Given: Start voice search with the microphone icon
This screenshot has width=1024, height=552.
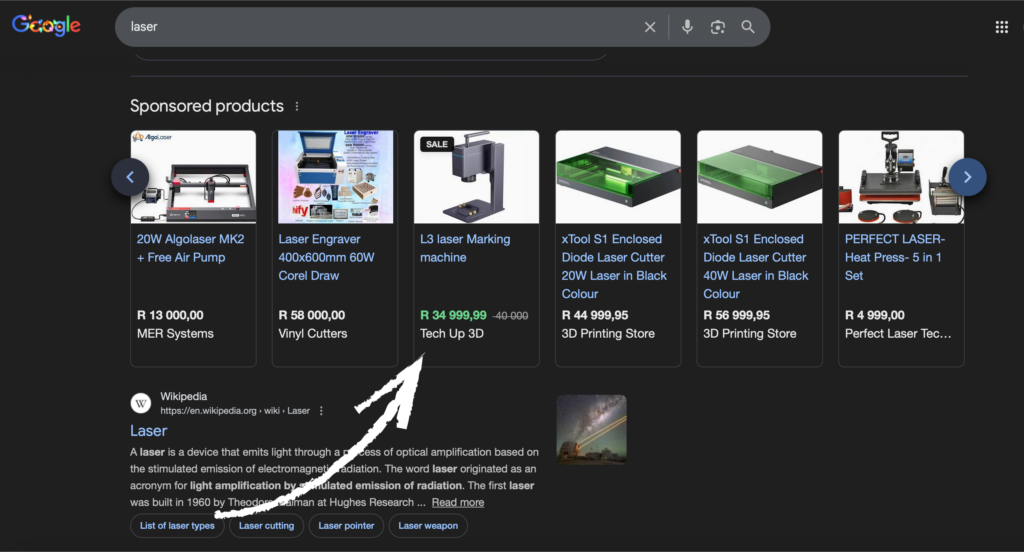Looking at the screenshot, I should (687, 27).
